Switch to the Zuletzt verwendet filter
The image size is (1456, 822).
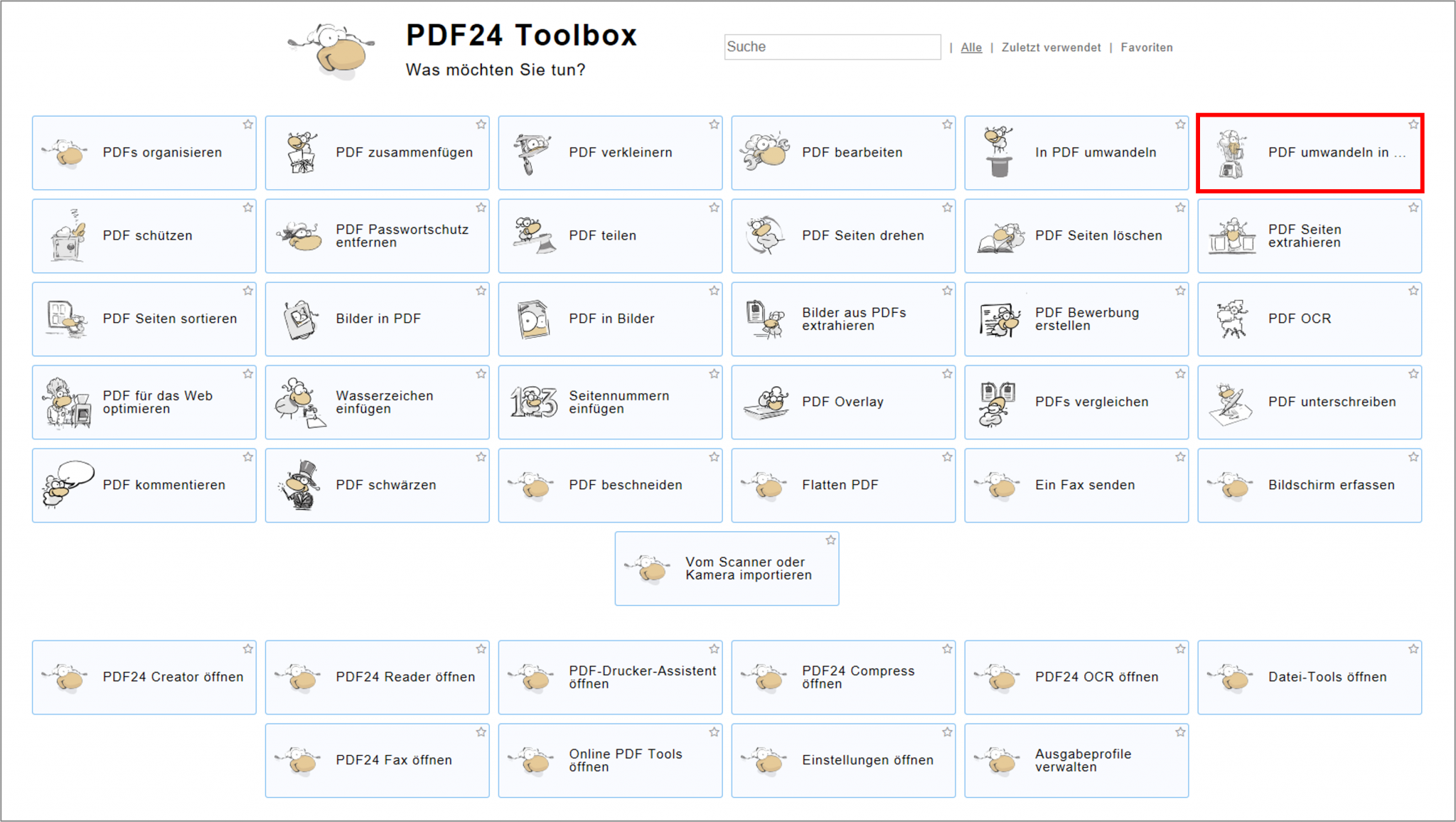(x=1051, y=48)
